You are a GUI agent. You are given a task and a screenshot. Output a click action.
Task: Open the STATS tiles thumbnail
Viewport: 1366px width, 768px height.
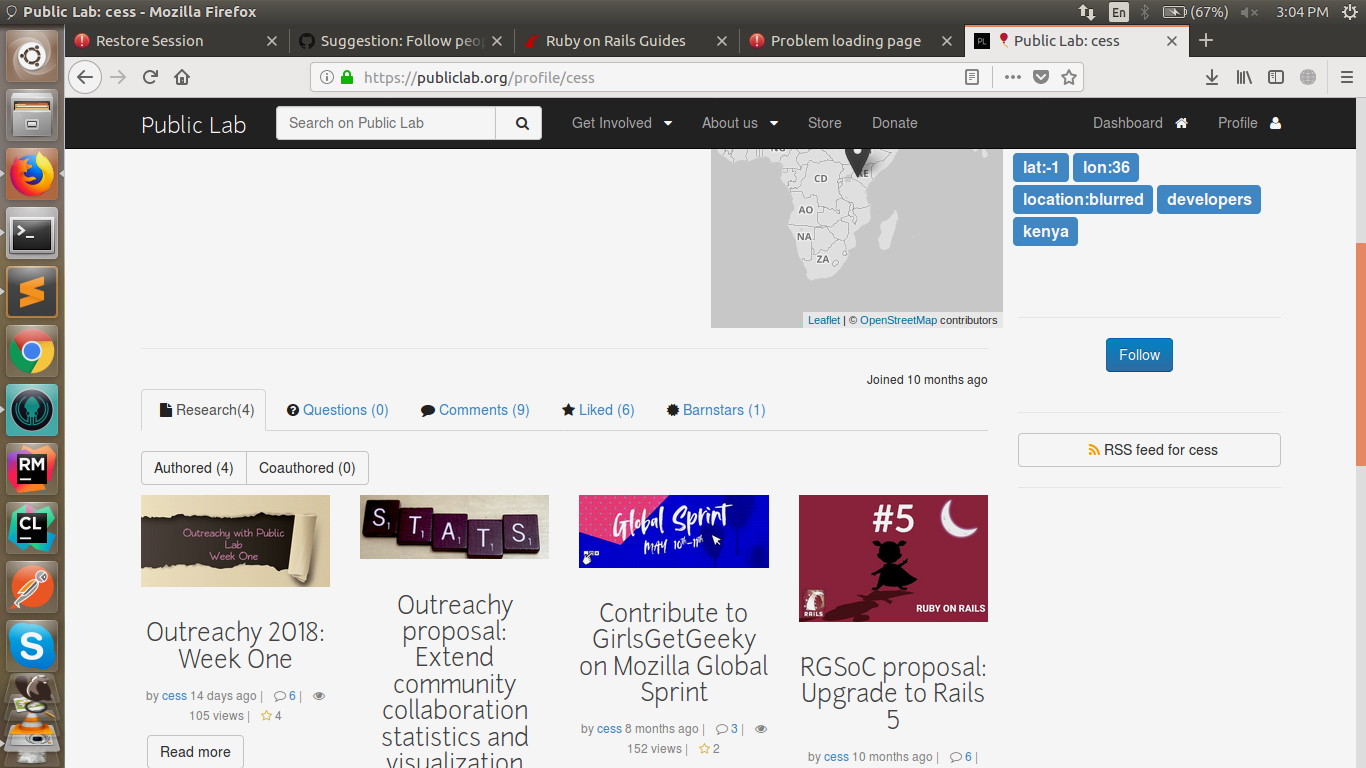click(454, 527)
